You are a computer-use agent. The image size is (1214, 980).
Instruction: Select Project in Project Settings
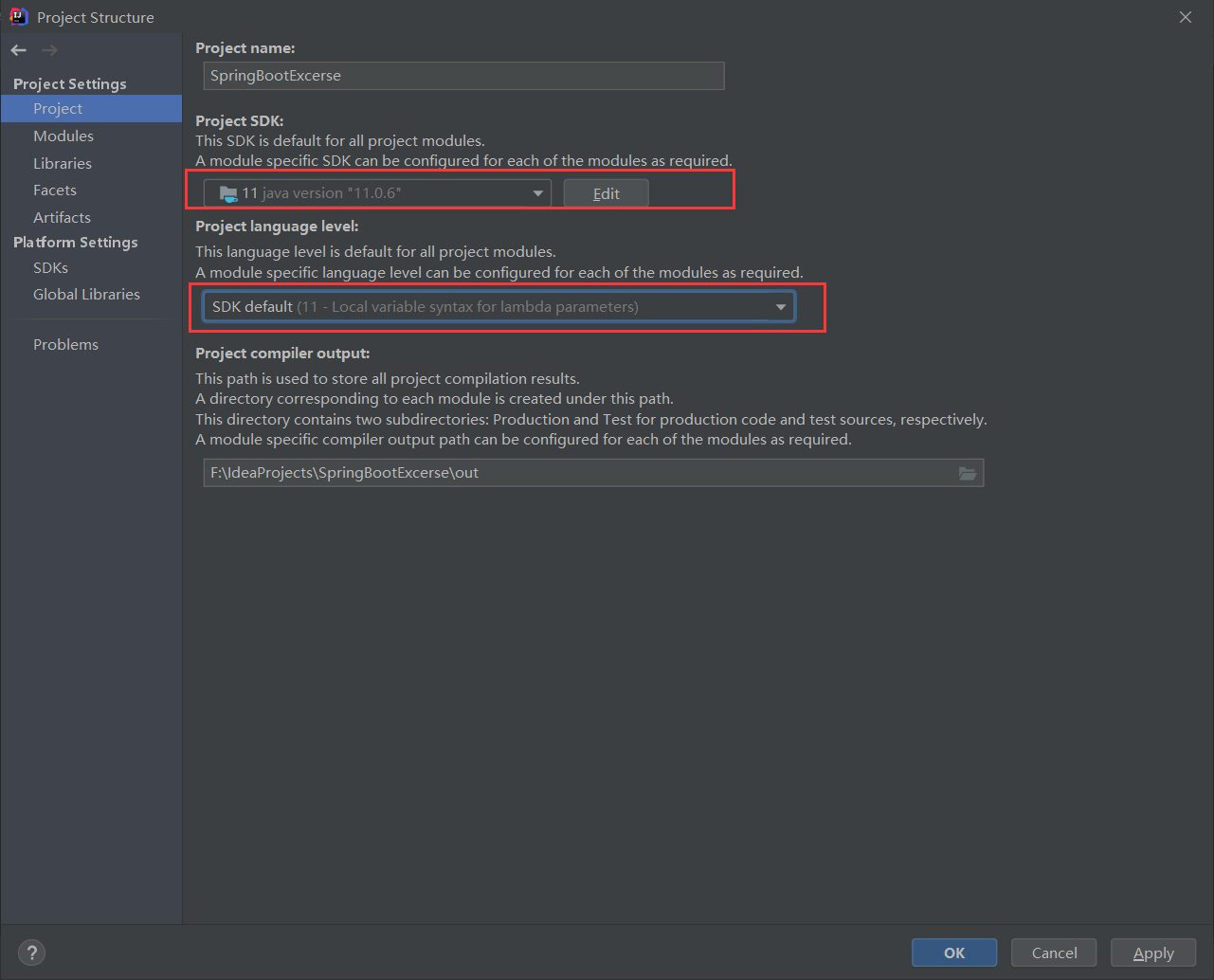click(x=91, y=109)
